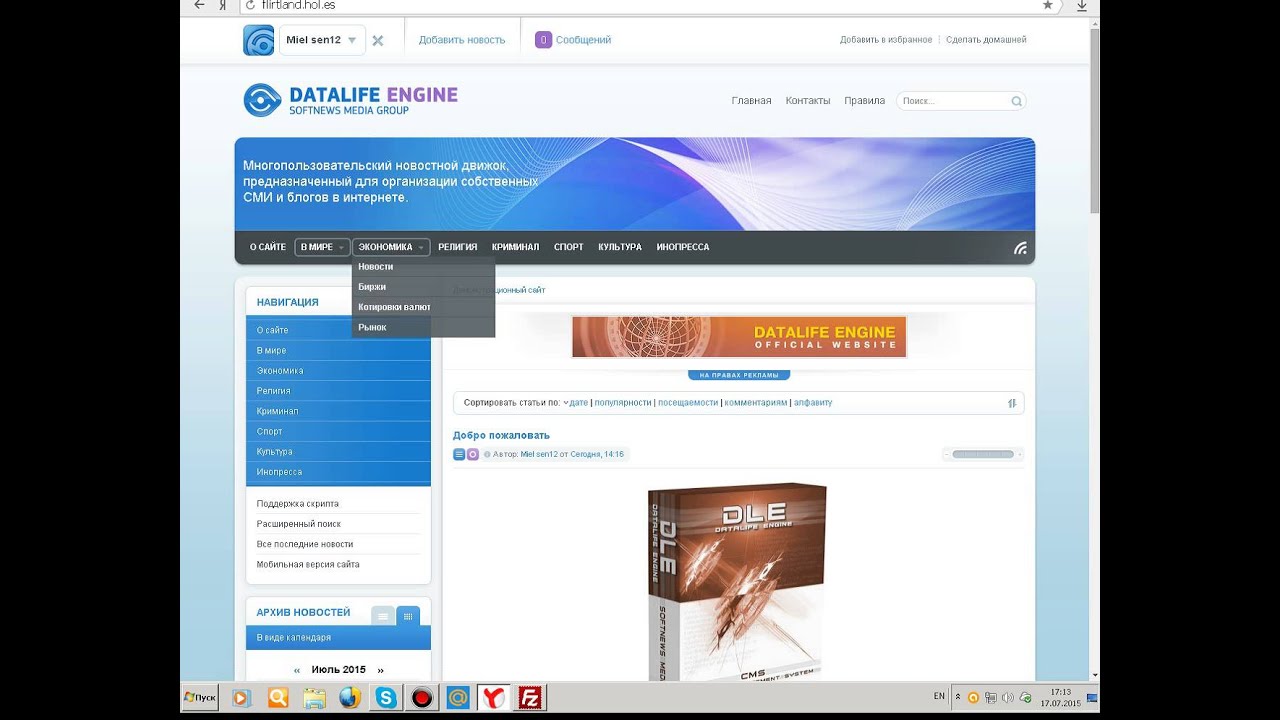Click the blue list icon under article title
This screenshot has height=720, width=1280.
pyautogui.click(x=459, y=454)
